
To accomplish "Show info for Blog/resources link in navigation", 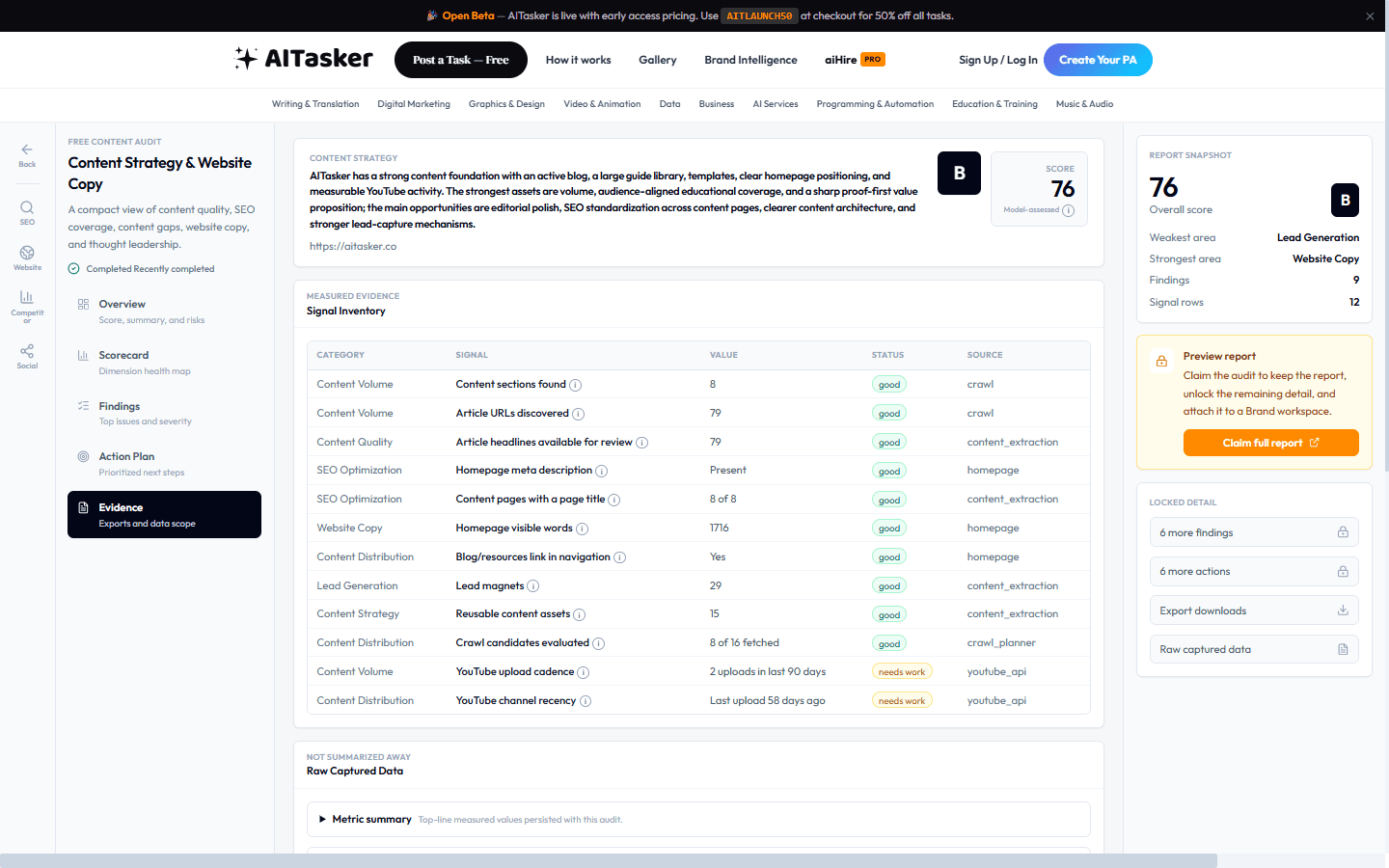I will coord(619,557).
